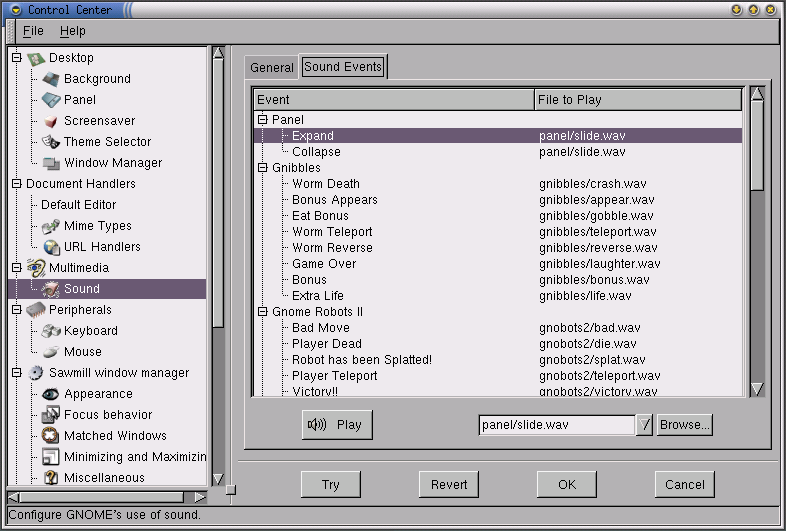The image size is (786, 531).
Task: Click the Revert button
Action: pos(449,485)
